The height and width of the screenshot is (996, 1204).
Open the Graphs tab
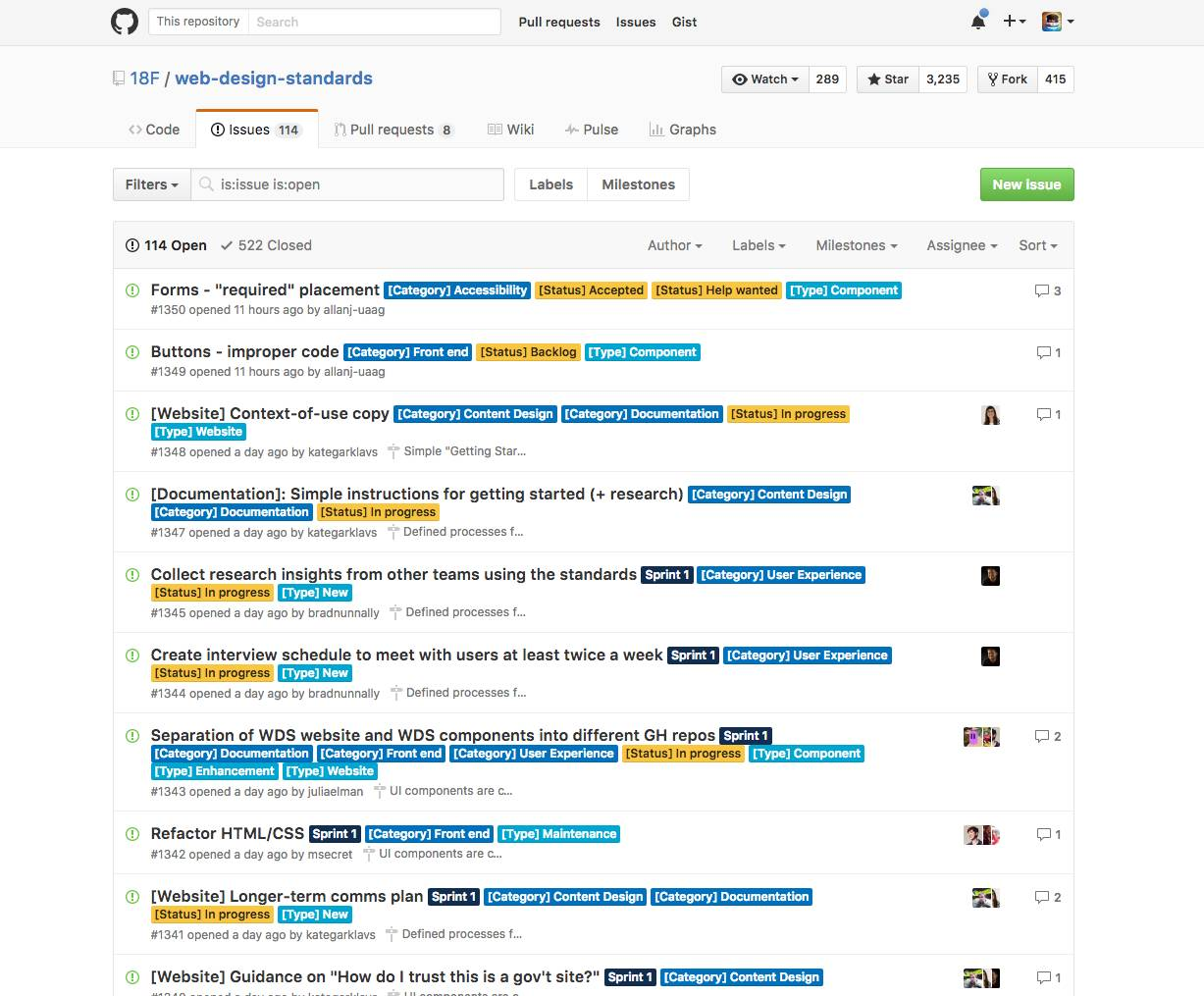(683, 130)
